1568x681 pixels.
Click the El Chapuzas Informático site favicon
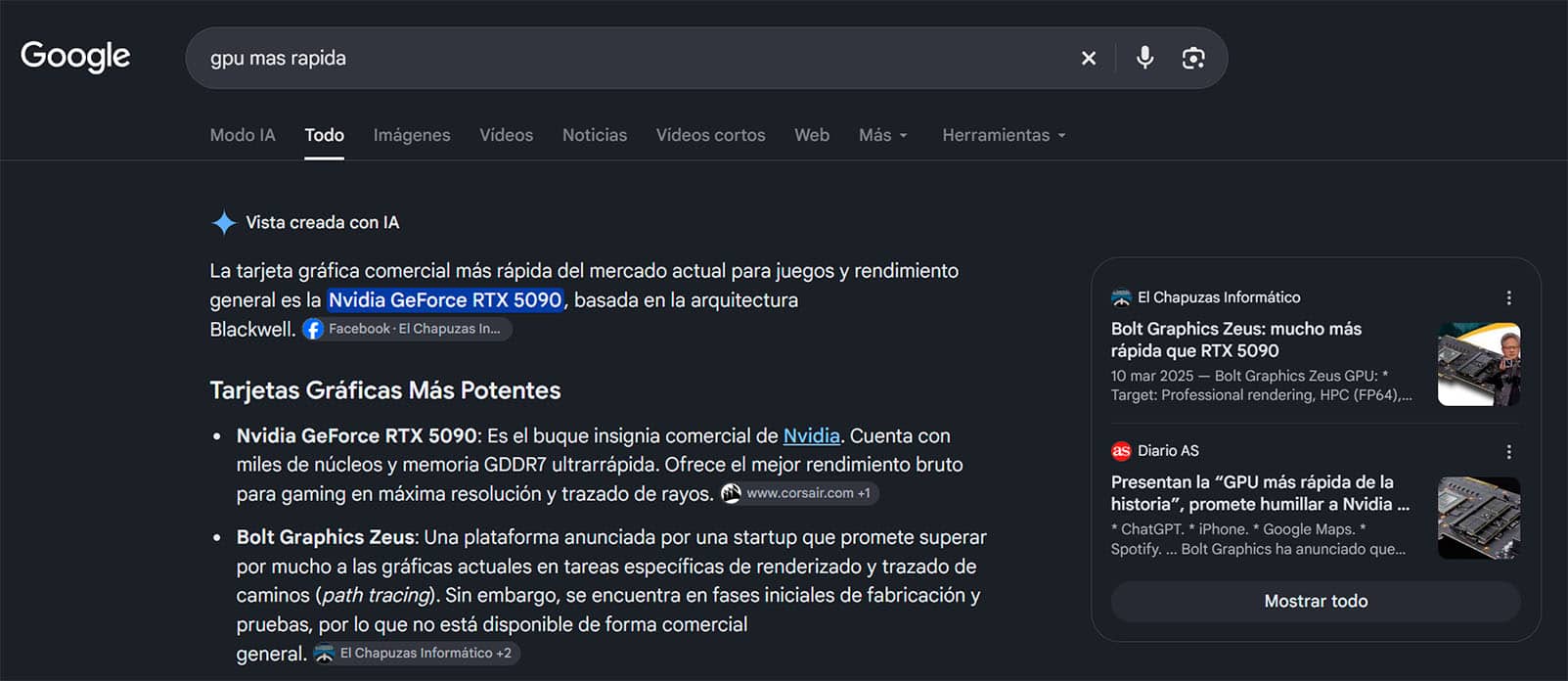(x=1121, y=297)
